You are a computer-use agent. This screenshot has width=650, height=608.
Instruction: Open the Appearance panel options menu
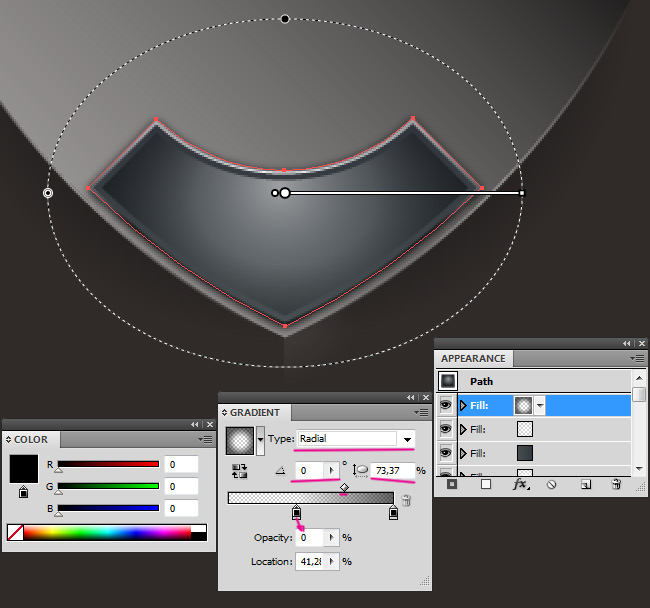(x=637, y=358)
